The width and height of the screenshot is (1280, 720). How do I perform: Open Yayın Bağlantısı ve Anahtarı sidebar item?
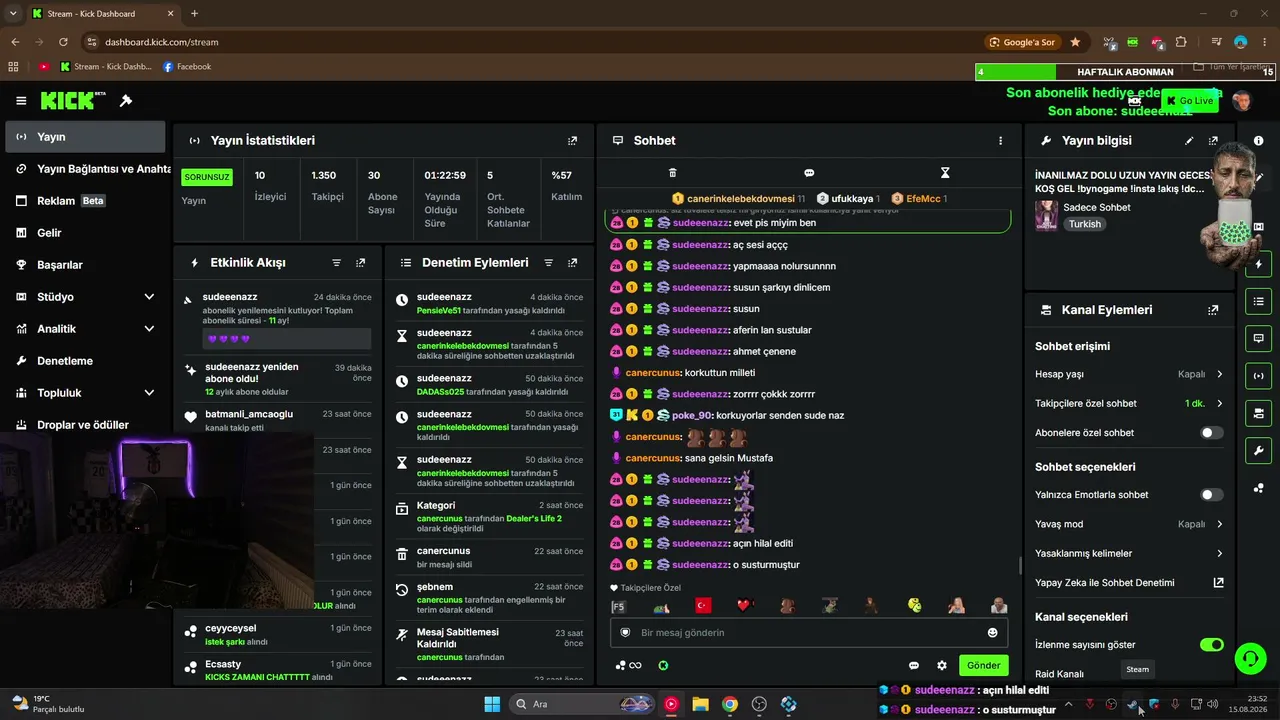(x=85, y=169)
